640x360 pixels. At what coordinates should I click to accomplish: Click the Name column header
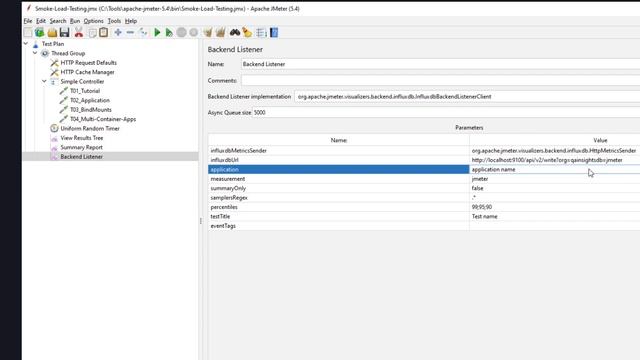pyautogui.click(x=339, y=140)
